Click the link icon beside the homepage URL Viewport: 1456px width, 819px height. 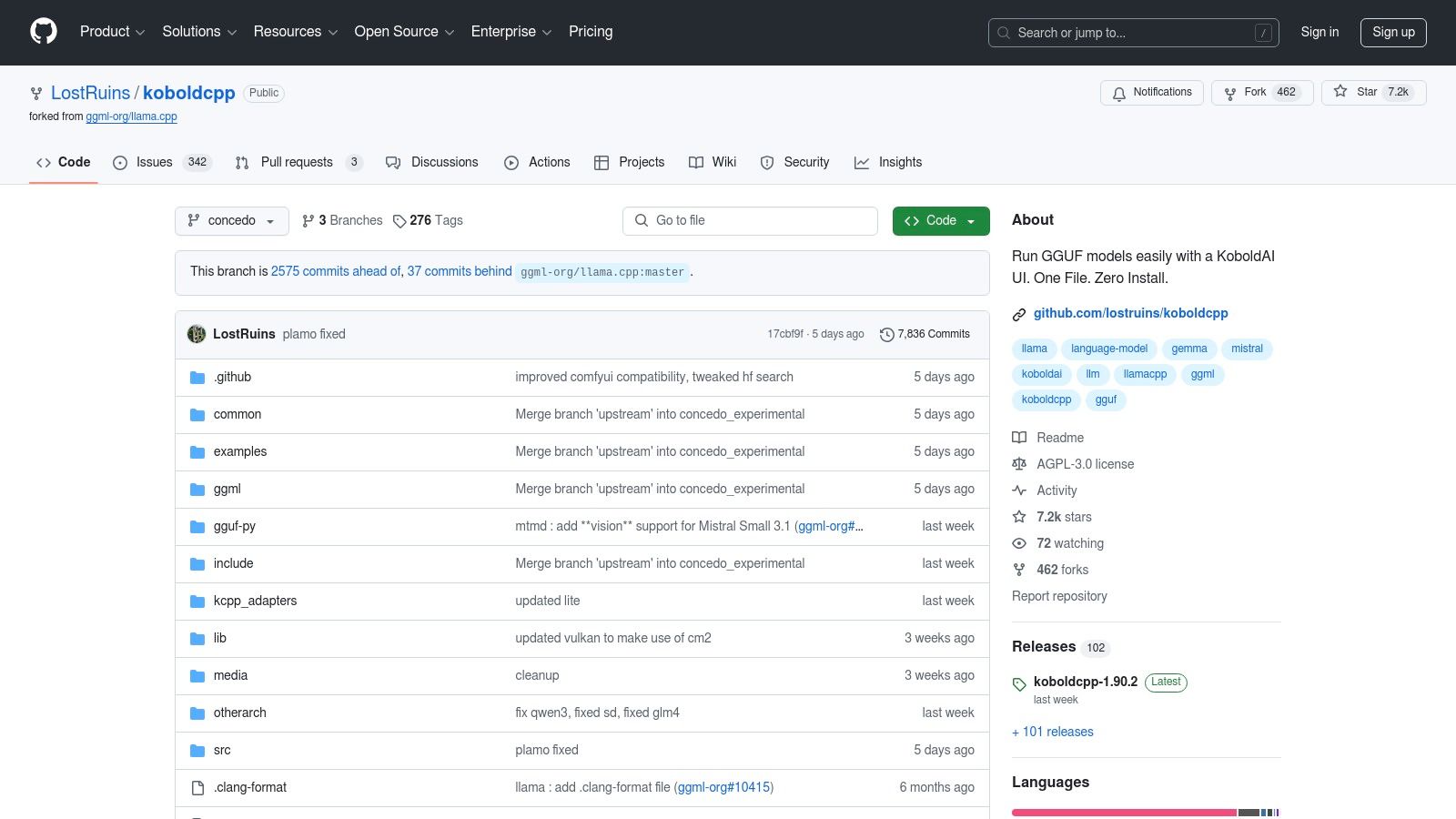click(x=1019, y=315)
